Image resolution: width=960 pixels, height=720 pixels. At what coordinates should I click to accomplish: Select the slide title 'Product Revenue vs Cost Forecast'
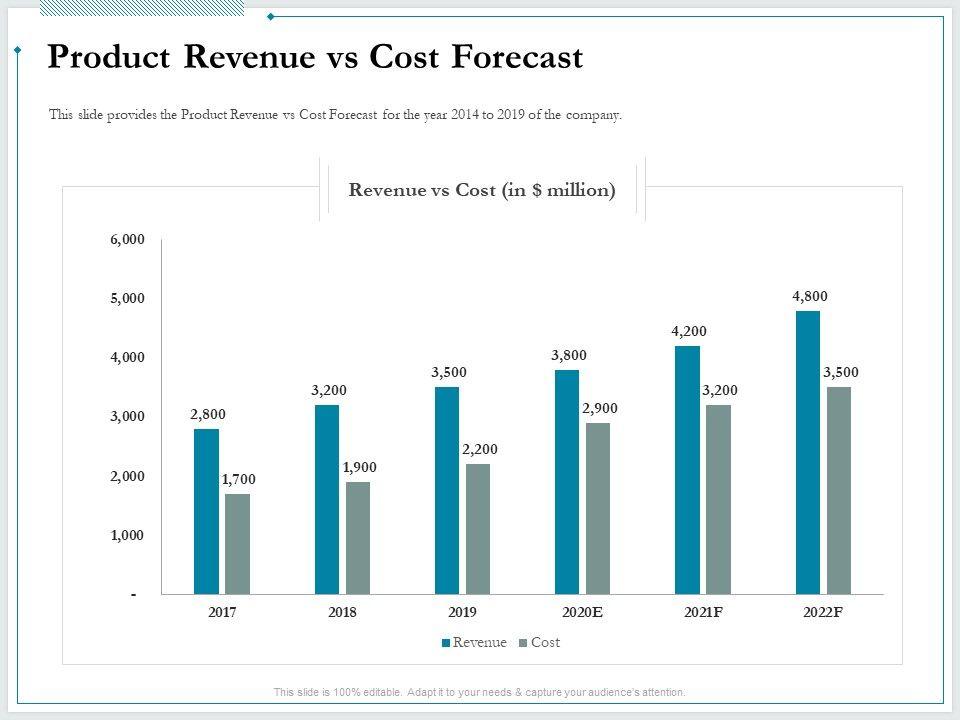pos(315,58)
